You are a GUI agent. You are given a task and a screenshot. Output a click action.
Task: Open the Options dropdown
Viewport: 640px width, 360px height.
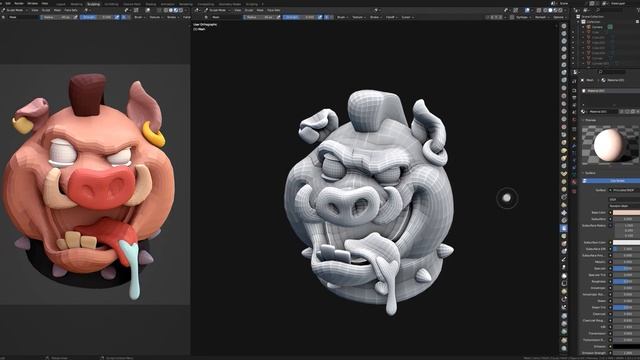point(559,18)
